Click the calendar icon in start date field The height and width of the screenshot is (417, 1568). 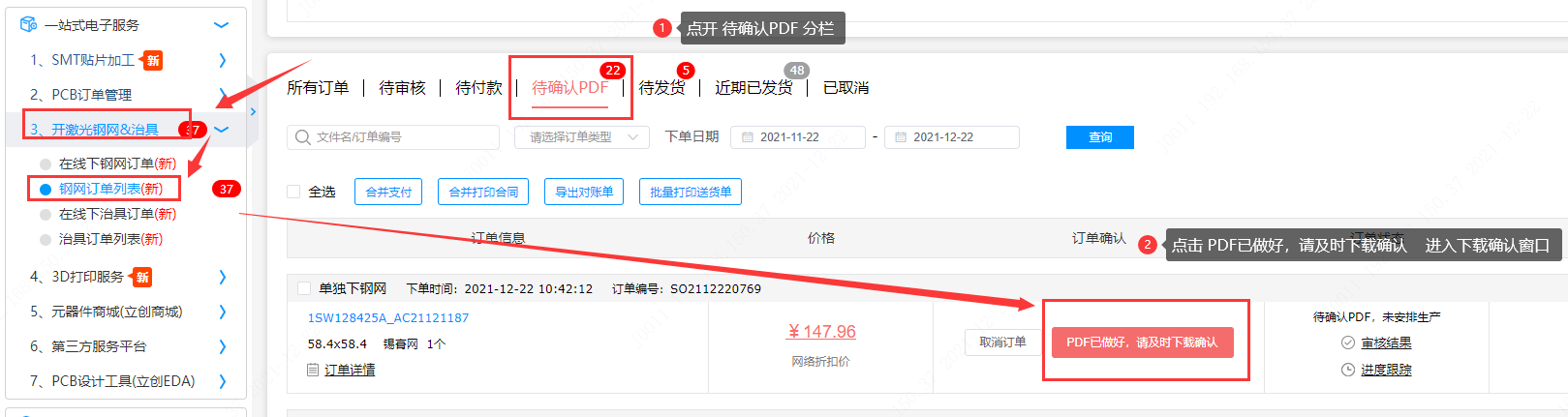tap(747, 137)
